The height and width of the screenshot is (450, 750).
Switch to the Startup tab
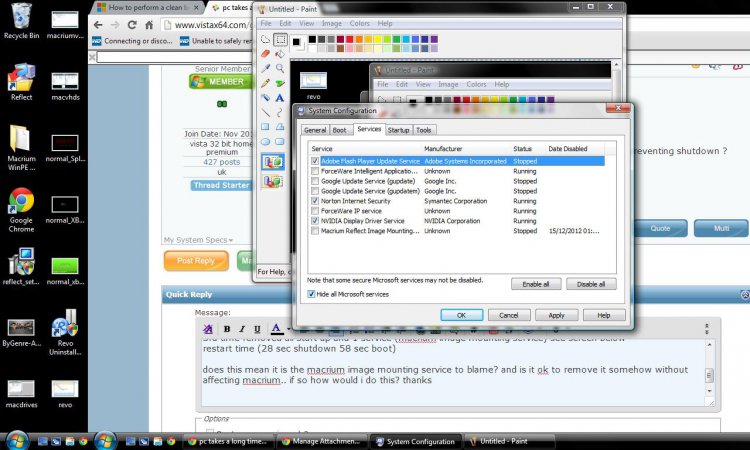[x=398, y=130]
